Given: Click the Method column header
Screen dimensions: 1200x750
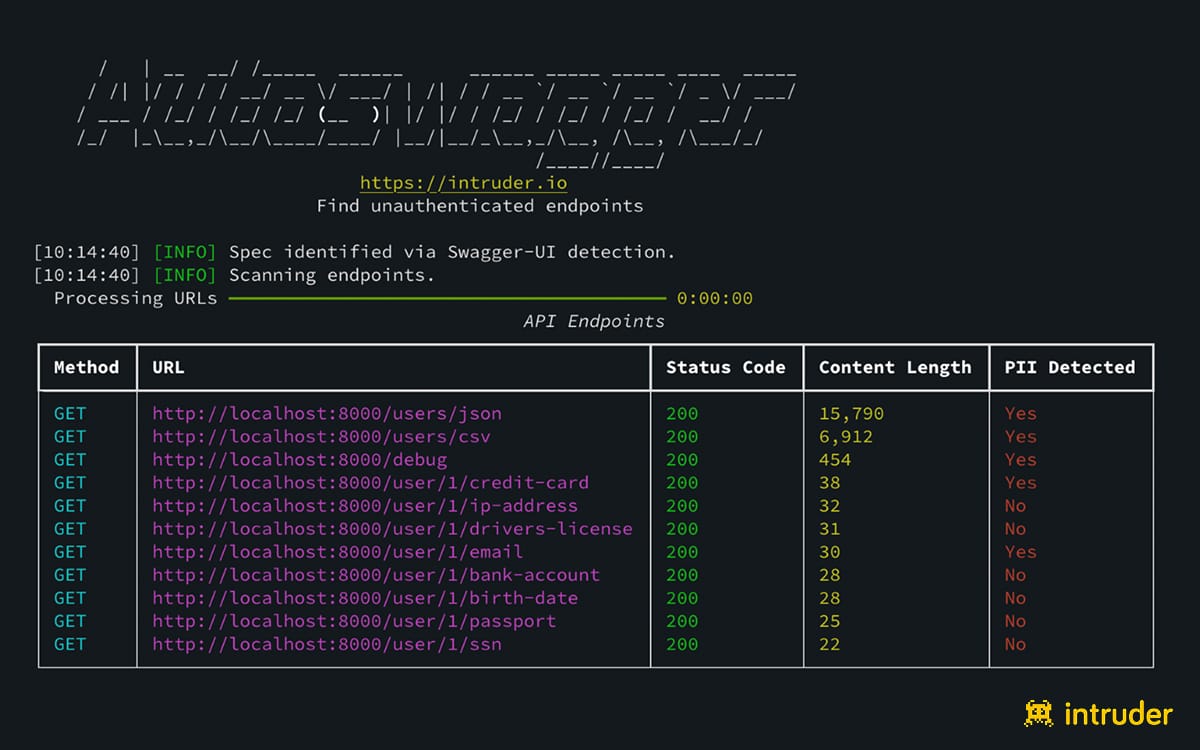Looking at the screenshot, I should (x=87, y=367).
